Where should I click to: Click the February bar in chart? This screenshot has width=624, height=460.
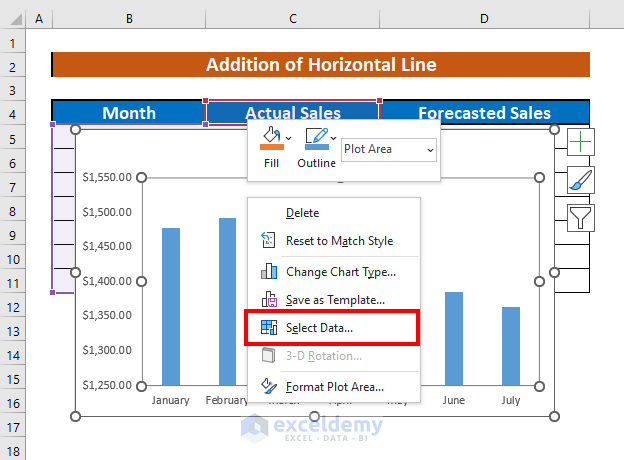(227, 302)
